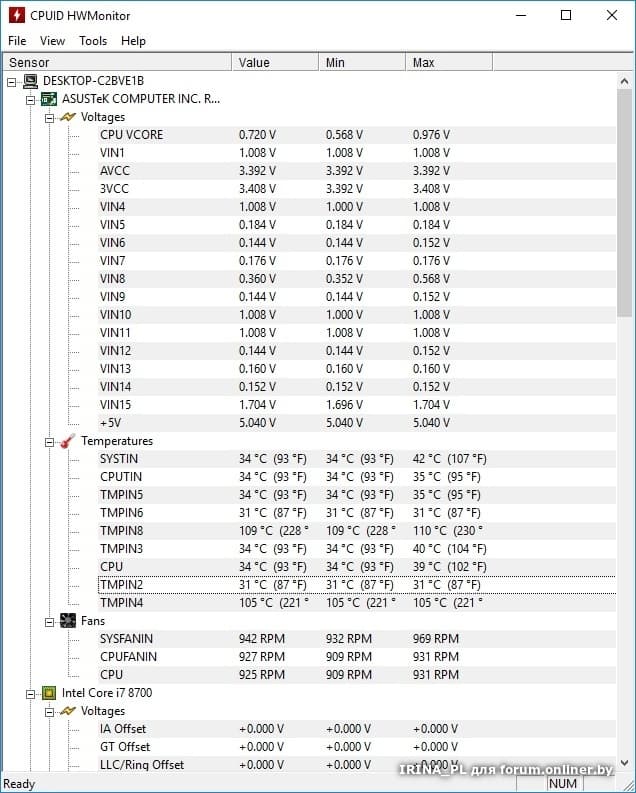Collapse the motherboard Voltages group
The height and width of the screenshot is (793, 636).
tap(49, 118)
